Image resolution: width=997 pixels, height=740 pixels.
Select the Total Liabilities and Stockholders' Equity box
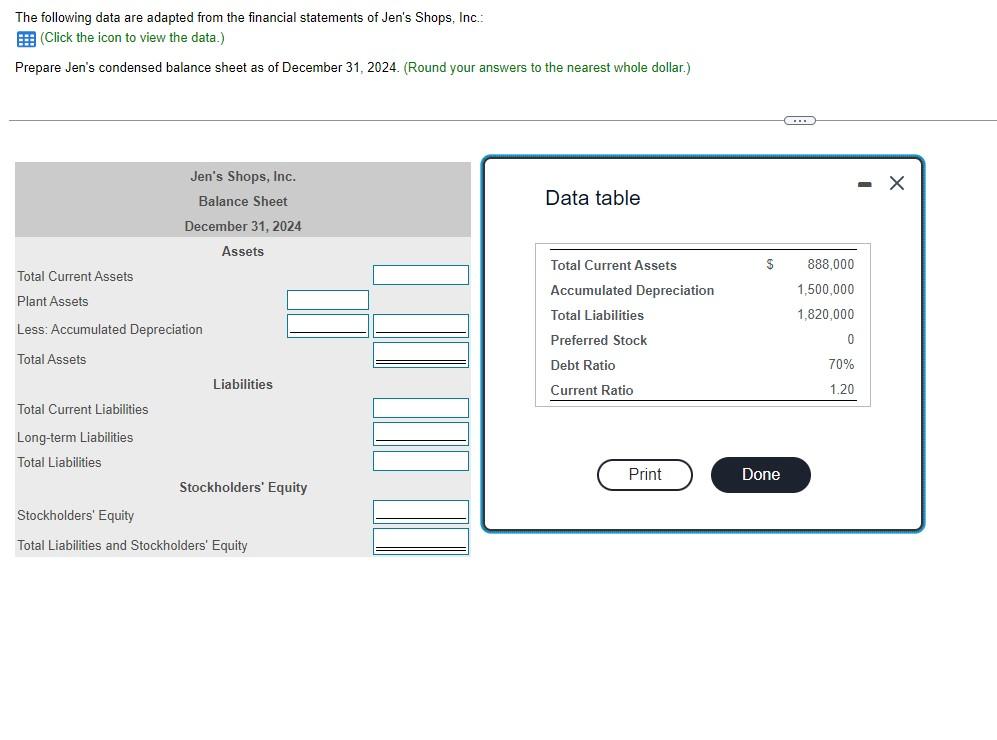pos(420,540)
